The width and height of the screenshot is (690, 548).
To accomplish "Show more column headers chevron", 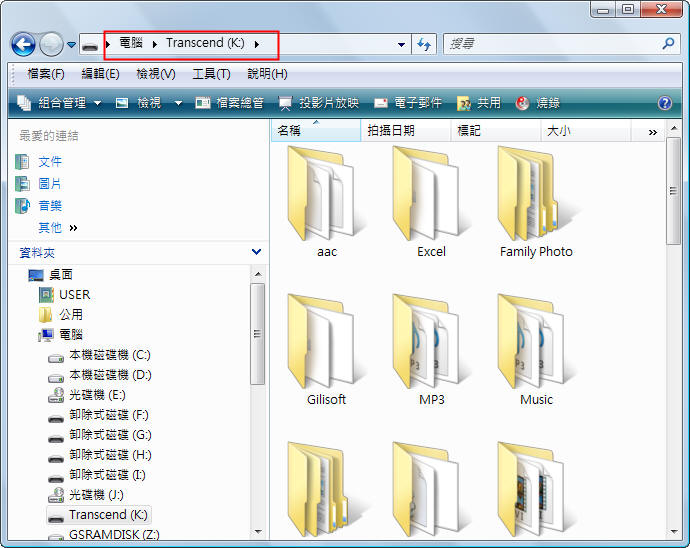I will pyautogui.click(x=653, y=131).
